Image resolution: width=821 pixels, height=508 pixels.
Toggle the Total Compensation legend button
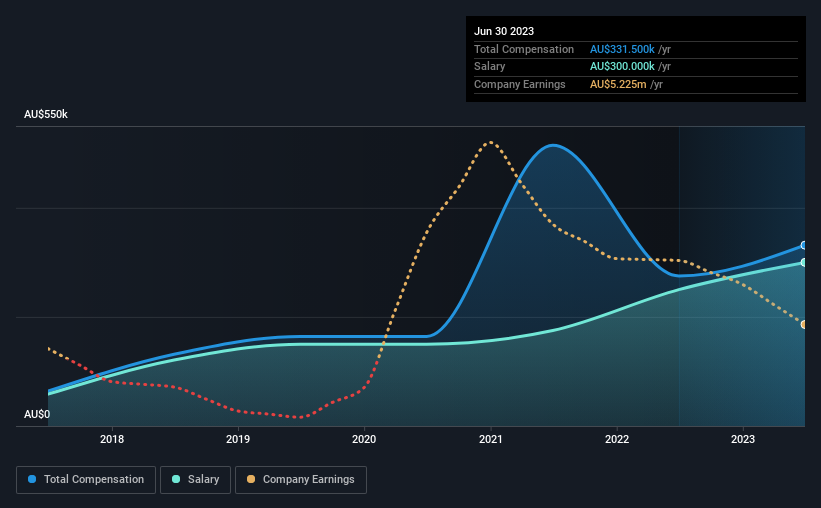coord(86,480)
